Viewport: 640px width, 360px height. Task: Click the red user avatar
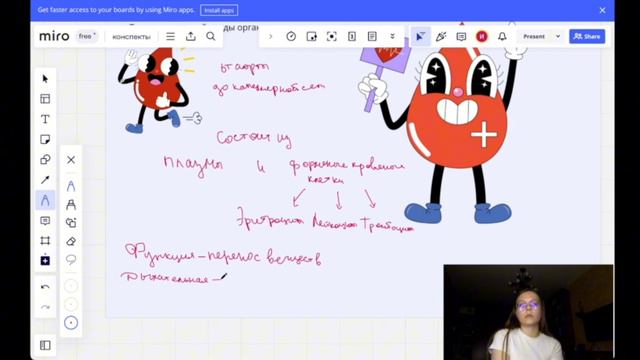[x=482, y=36]
